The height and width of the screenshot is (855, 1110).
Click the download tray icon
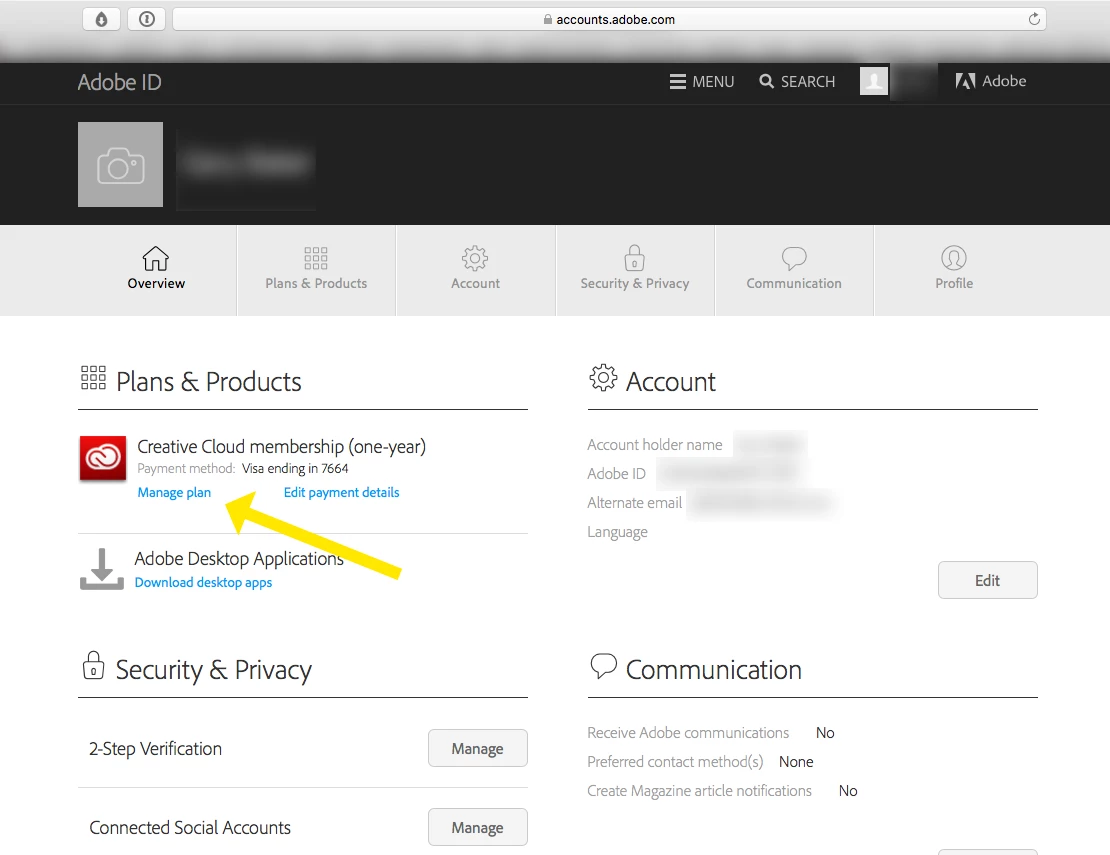coord(101,569)
